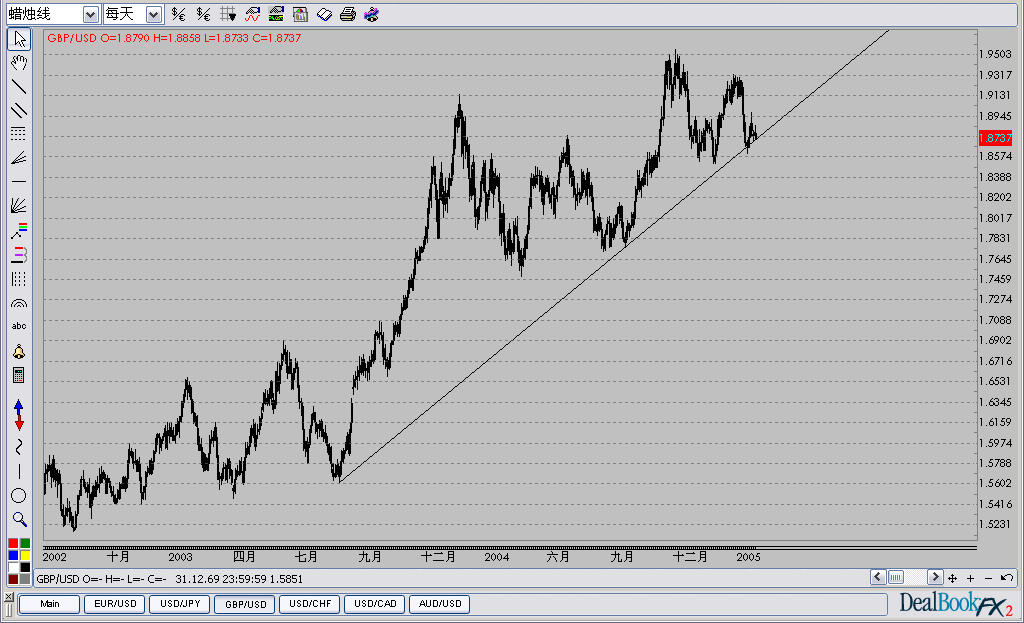Open the chart type dropdown 蜡烛线
The height and width of the screenshot is (623, 1024).
pos(90,14)
